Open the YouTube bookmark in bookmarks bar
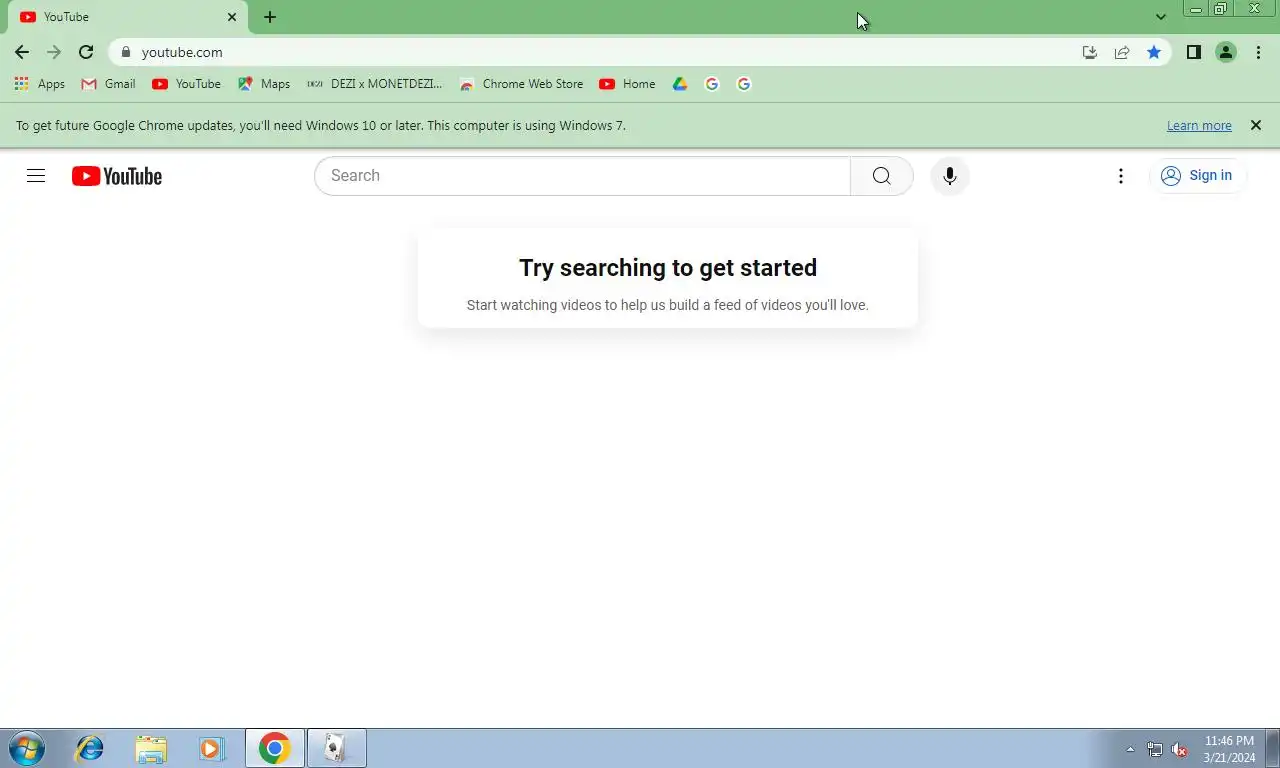This screenshot has width=1280, height=768. tap(186, 84)
